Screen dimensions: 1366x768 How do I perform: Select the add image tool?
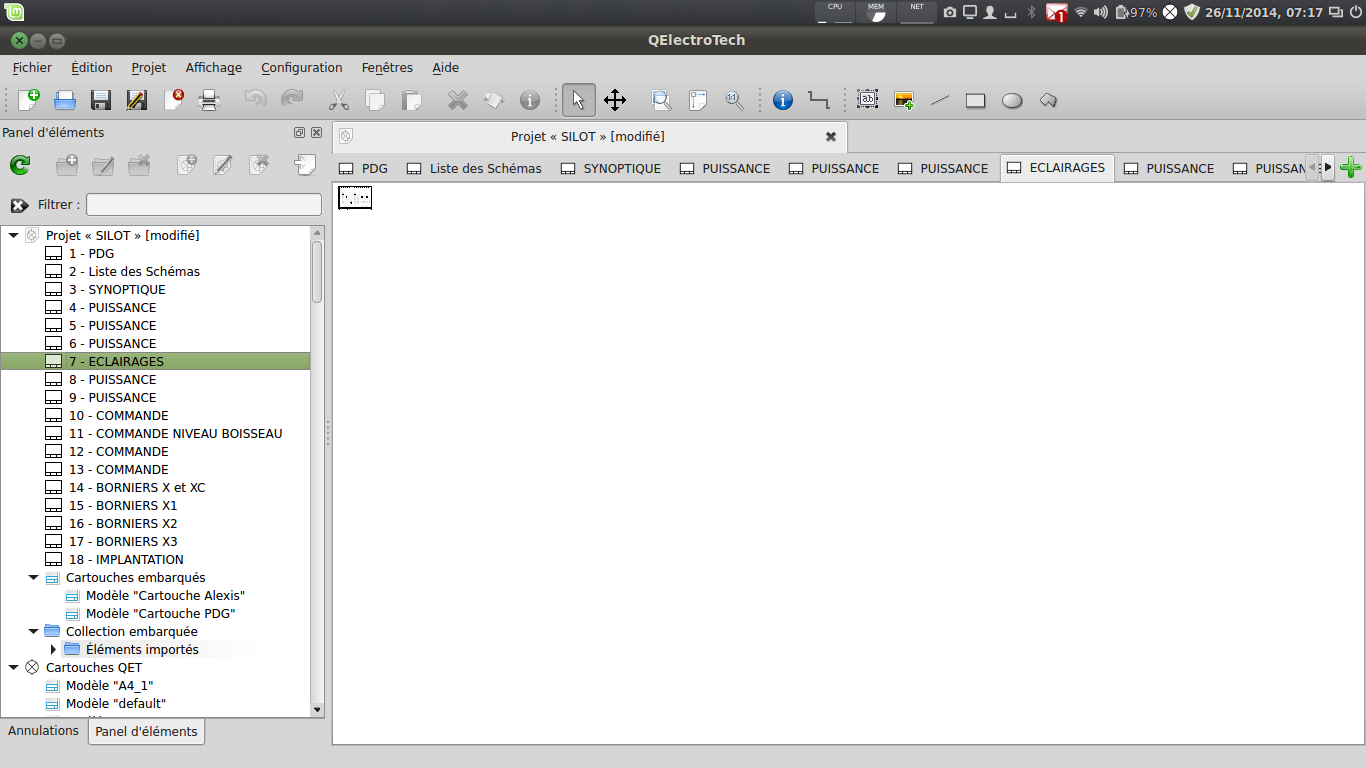[904, 100]
